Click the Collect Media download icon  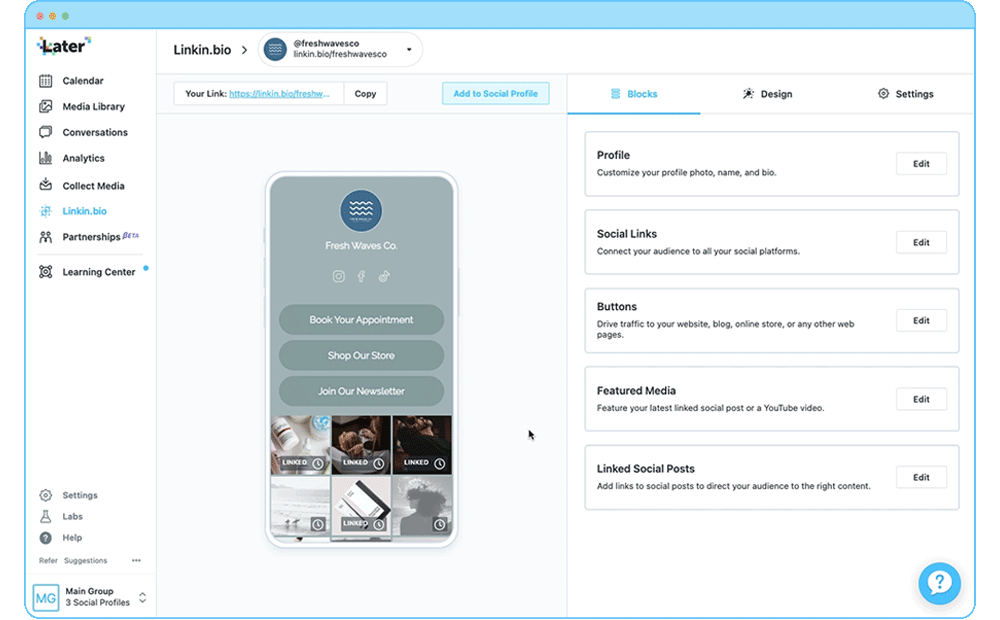click(x=45, y=185)
